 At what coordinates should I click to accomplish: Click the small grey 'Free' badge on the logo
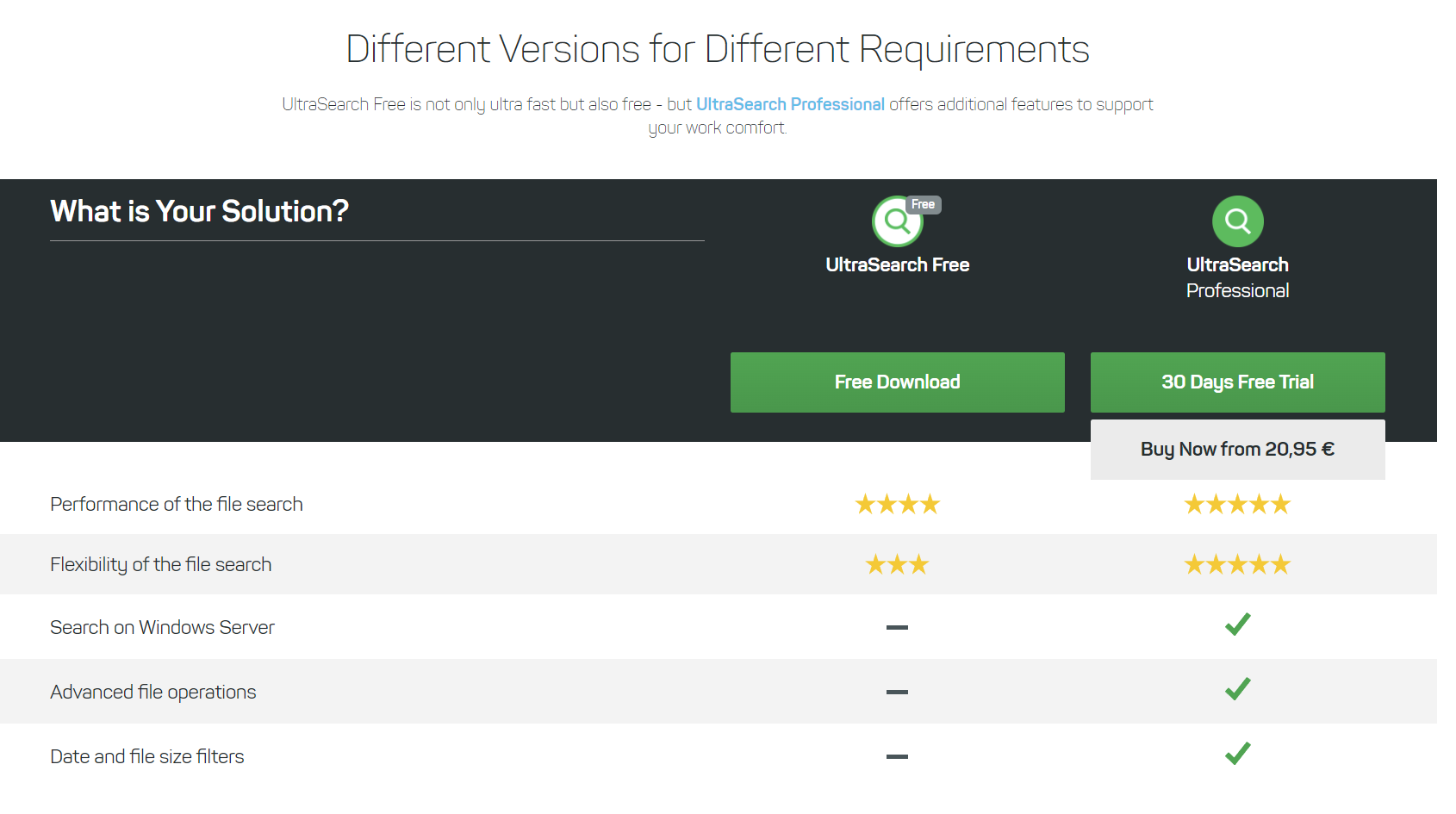(x=924, y=204)
